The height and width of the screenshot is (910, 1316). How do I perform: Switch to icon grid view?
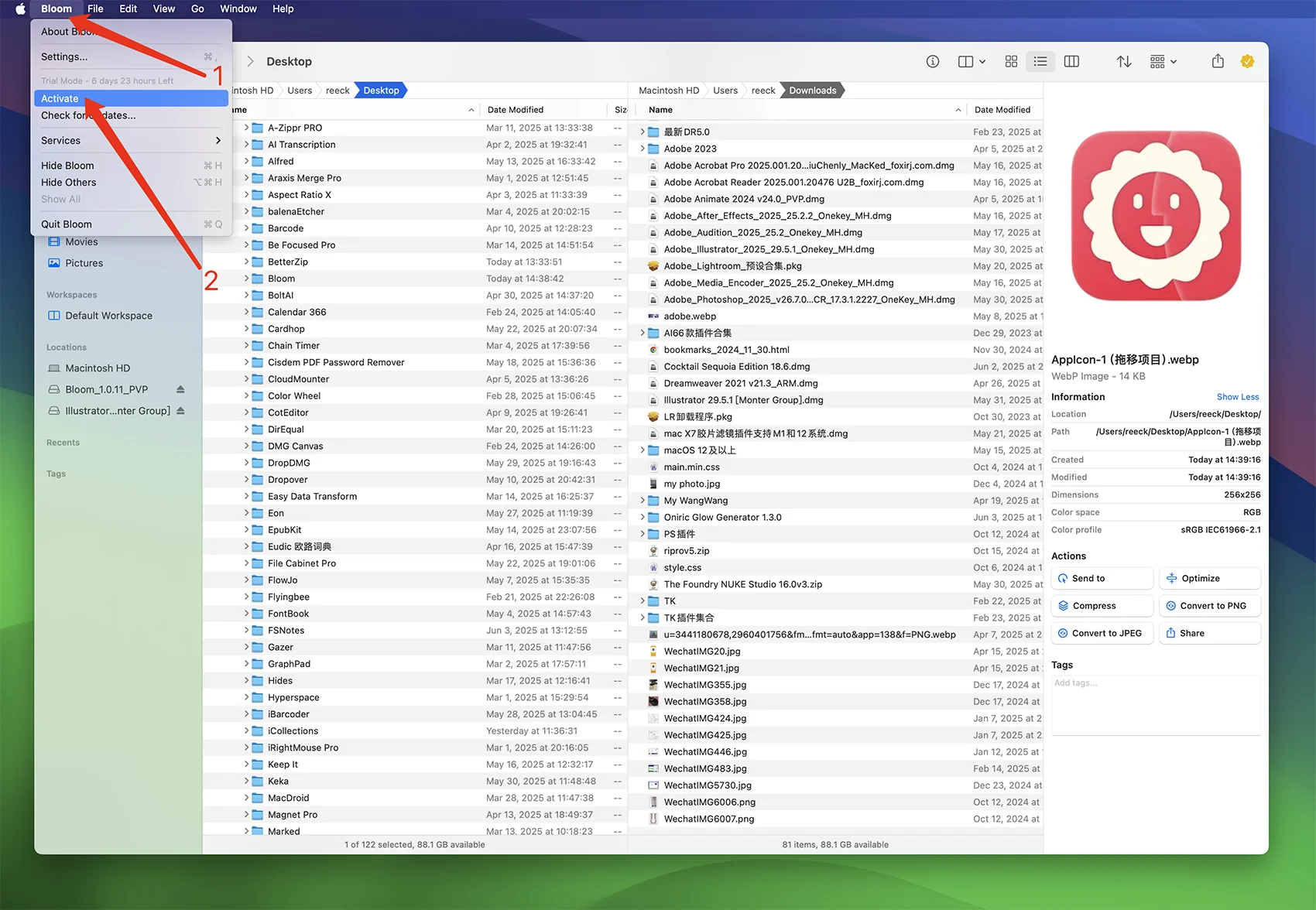click(1011, 61)
